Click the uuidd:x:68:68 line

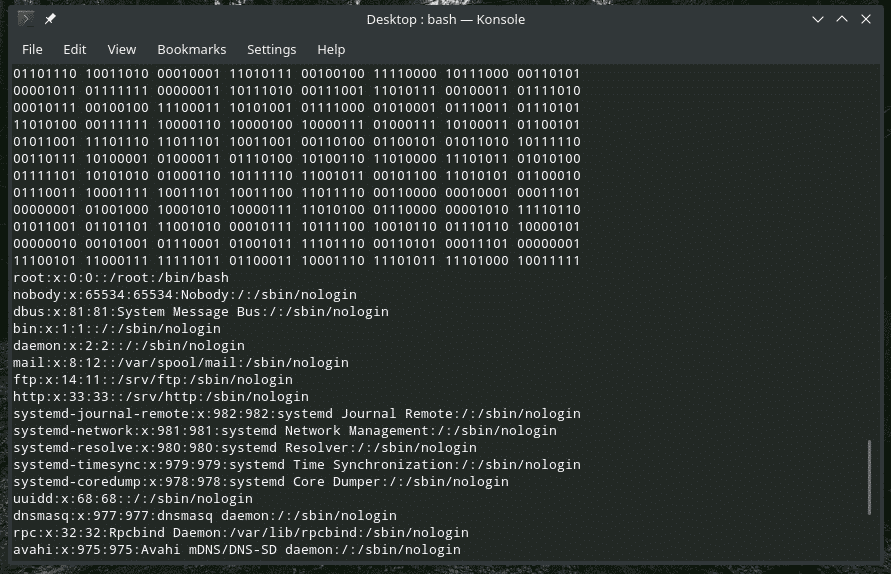coord(132,498)
